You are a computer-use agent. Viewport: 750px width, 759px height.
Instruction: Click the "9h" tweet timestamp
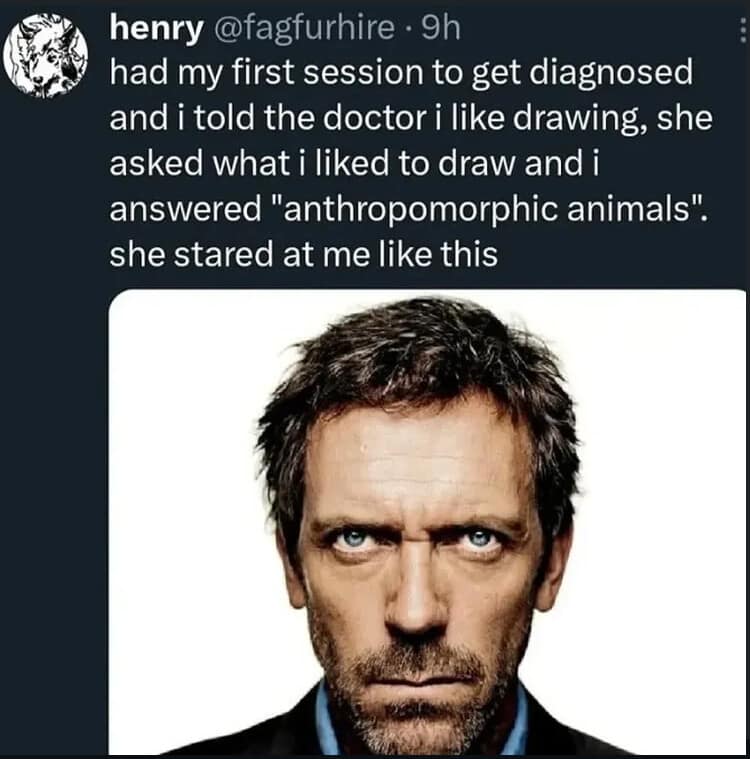click(x=440, y=30)
